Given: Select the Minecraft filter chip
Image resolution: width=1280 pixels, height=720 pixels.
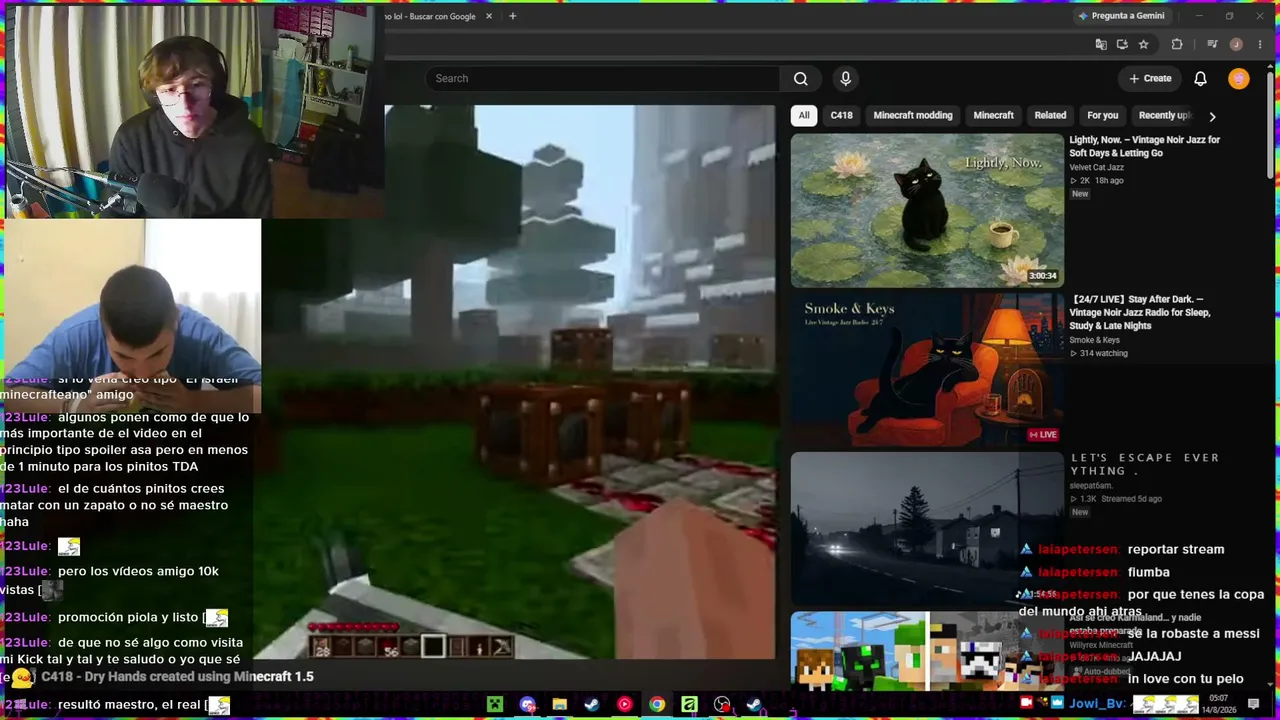Looking at the screenshot, I should point(994,115).
